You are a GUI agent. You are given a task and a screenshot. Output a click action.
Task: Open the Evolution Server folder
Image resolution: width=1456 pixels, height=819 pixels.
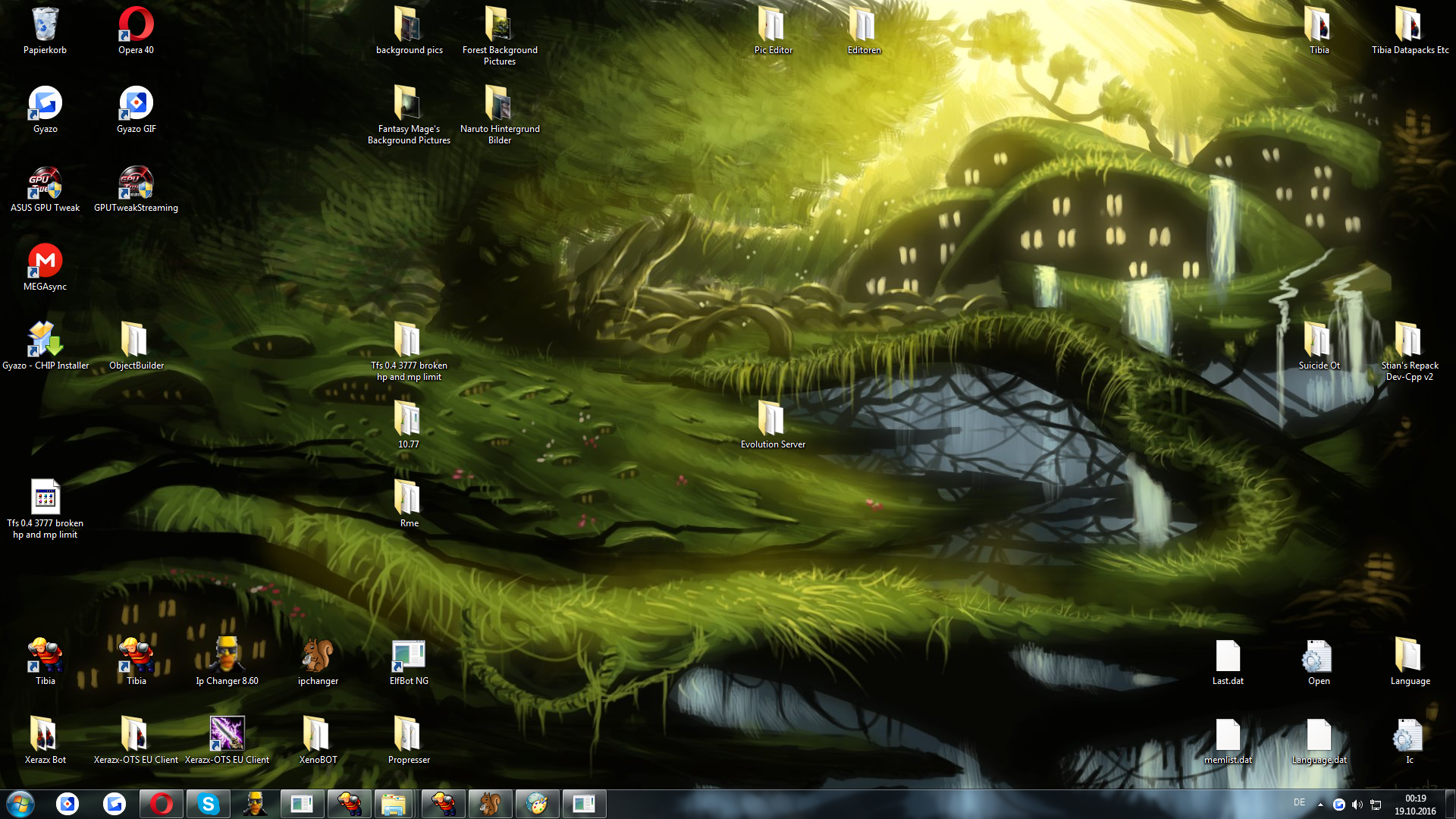(773, 425)
